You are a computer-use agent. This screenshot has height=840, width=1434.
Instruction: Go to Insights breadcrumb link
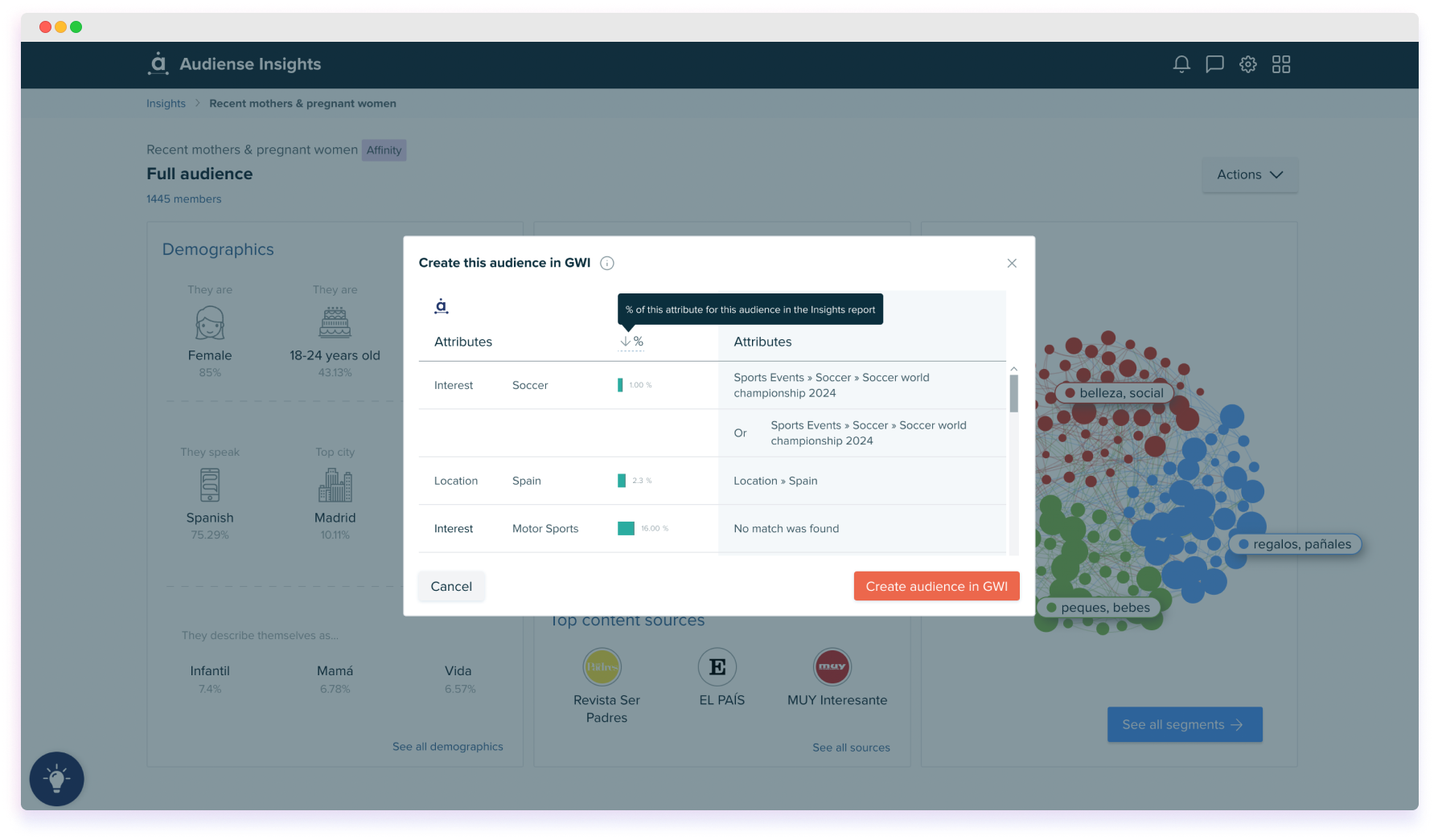click(166, 104)
